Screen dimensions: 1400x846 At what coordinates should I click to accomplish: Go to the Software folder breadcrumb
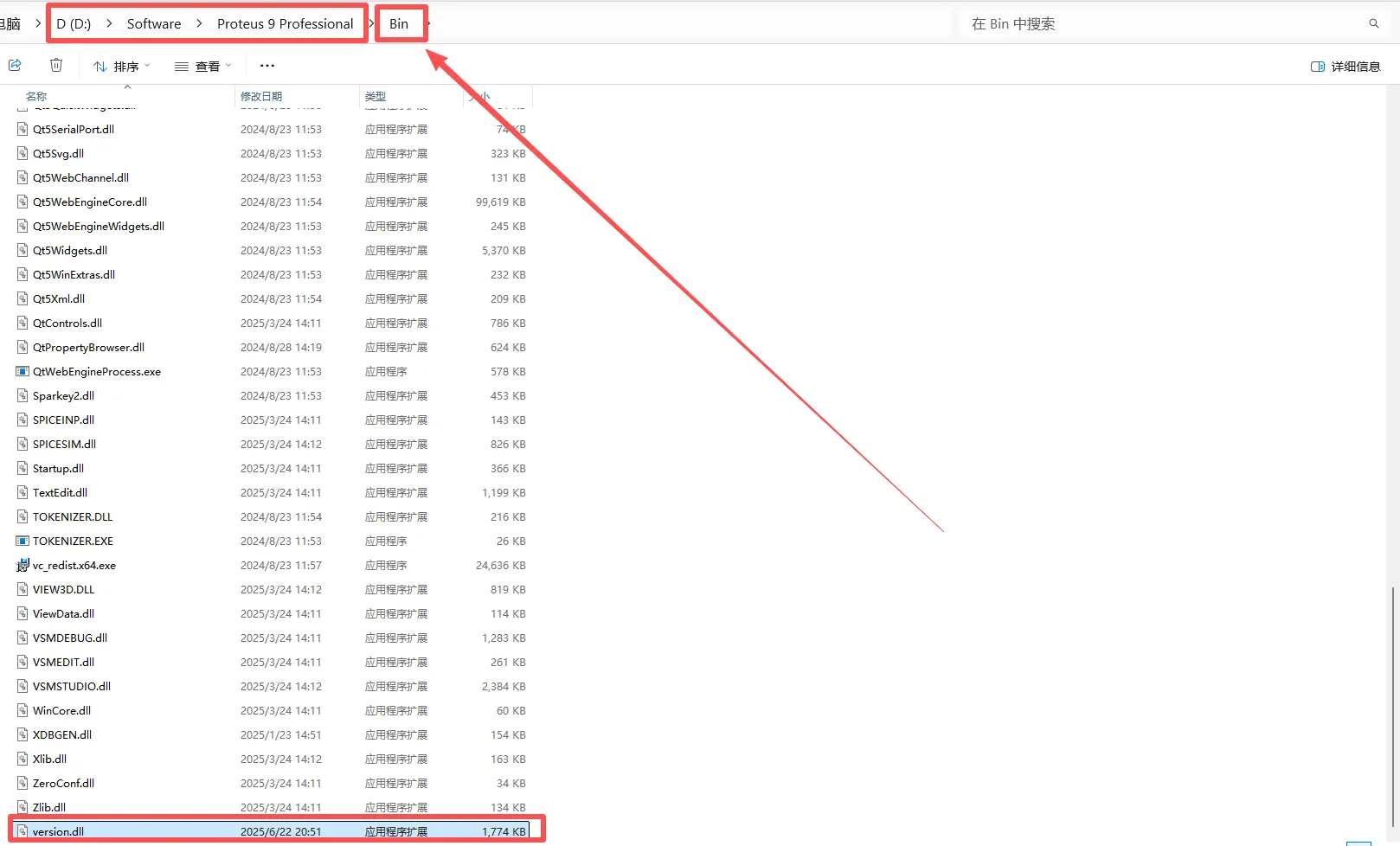pos(154,24)
